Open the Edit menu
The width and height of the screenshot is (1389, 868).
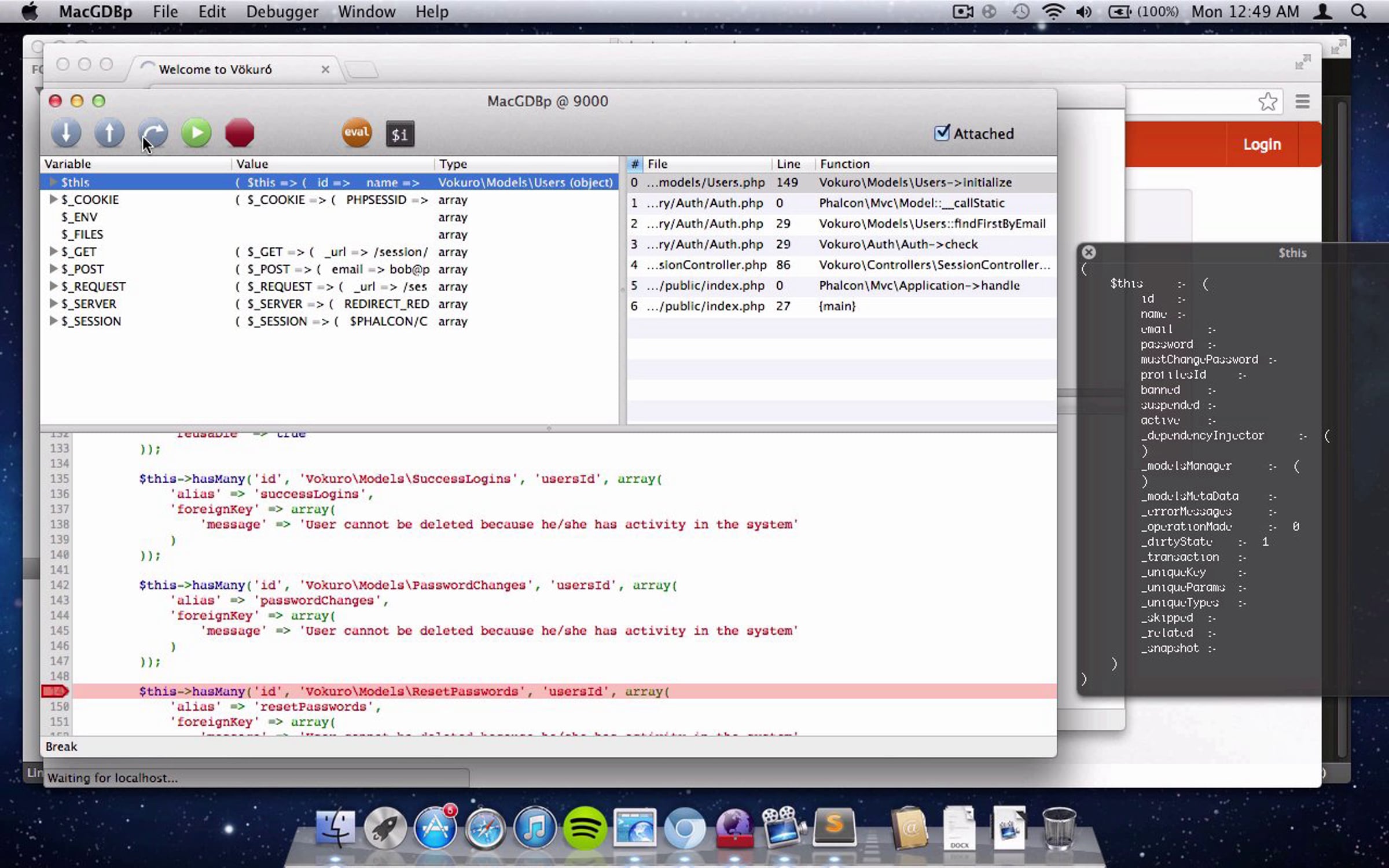click(212, 12)
